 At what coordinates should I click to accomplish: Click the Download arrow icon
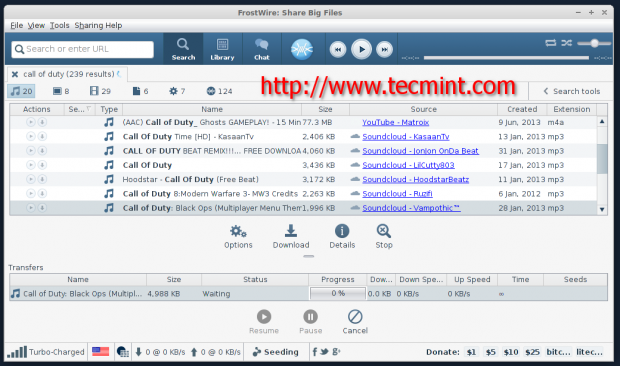coord(291,231)
